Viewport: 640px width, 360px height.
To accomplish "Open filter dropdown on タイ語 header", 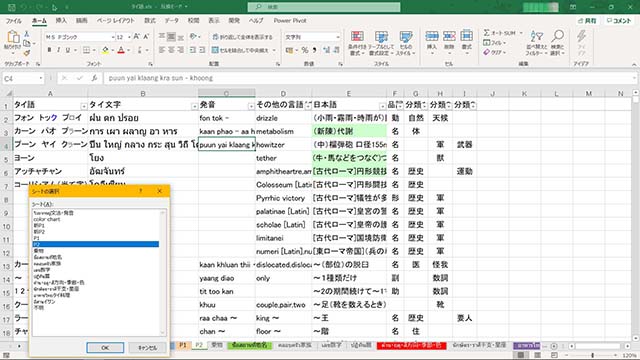I will [x=84, y=106].
